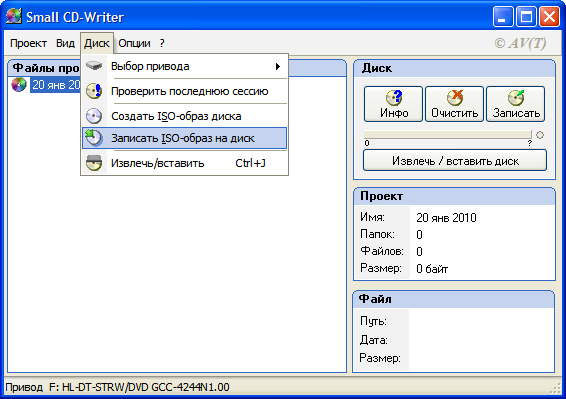Click the disc capacity progress bar
The image size is (566, 399).
tap(448, 135)
